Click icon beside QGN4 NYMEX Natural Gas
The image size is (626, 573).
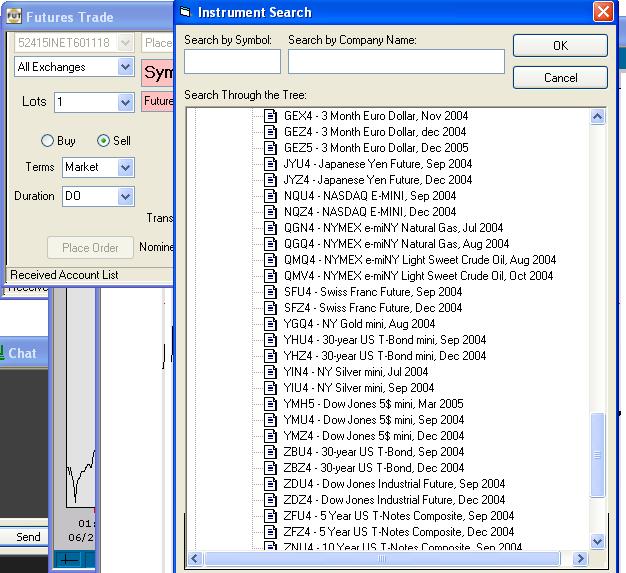point(270,228)
